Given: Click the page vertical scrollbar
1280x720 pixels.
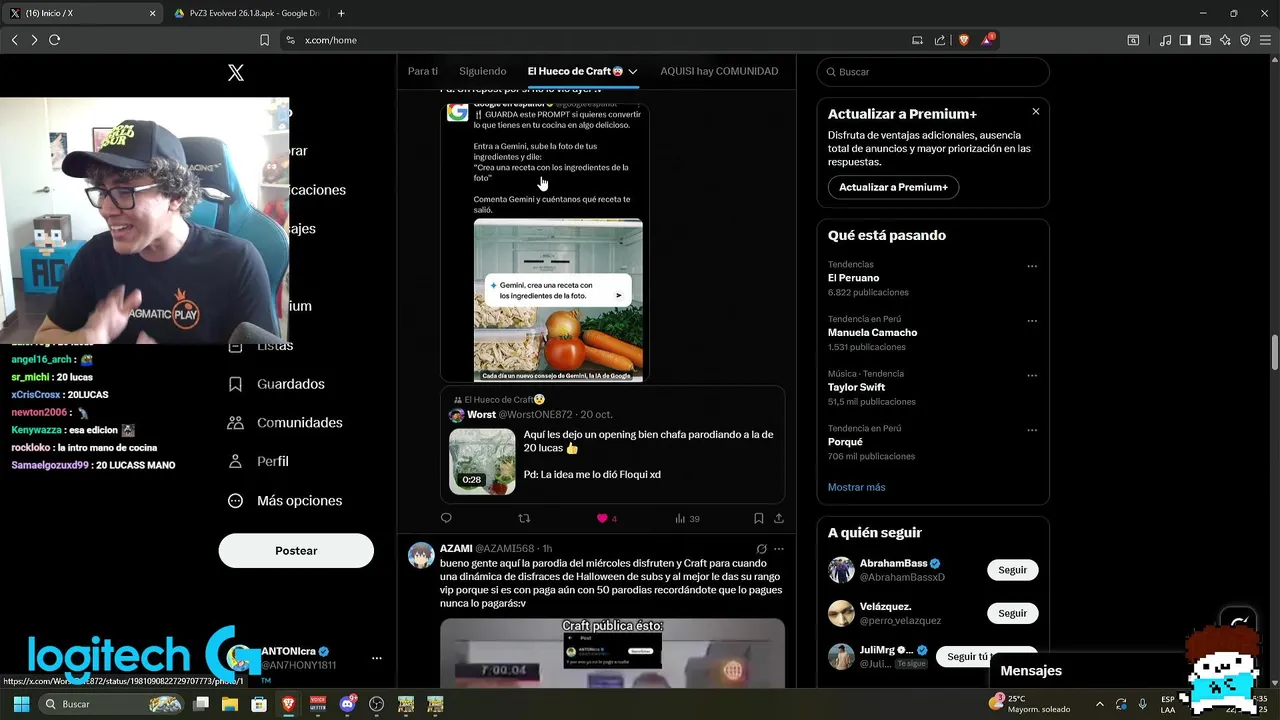Looking at the screenshot, I should (1274, 353).
